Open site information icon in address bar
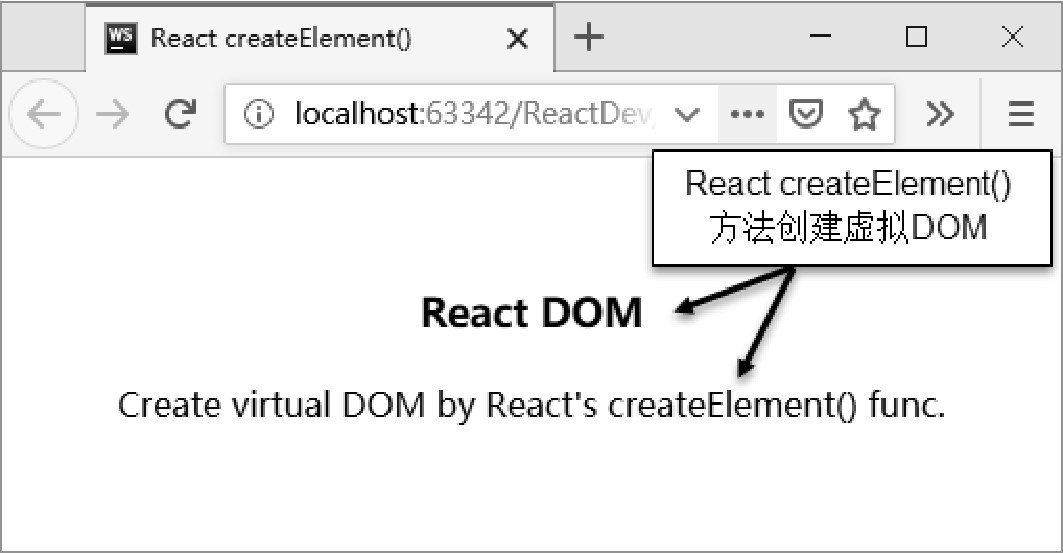This screenshot has width=1063, height=553. (259, 115)
